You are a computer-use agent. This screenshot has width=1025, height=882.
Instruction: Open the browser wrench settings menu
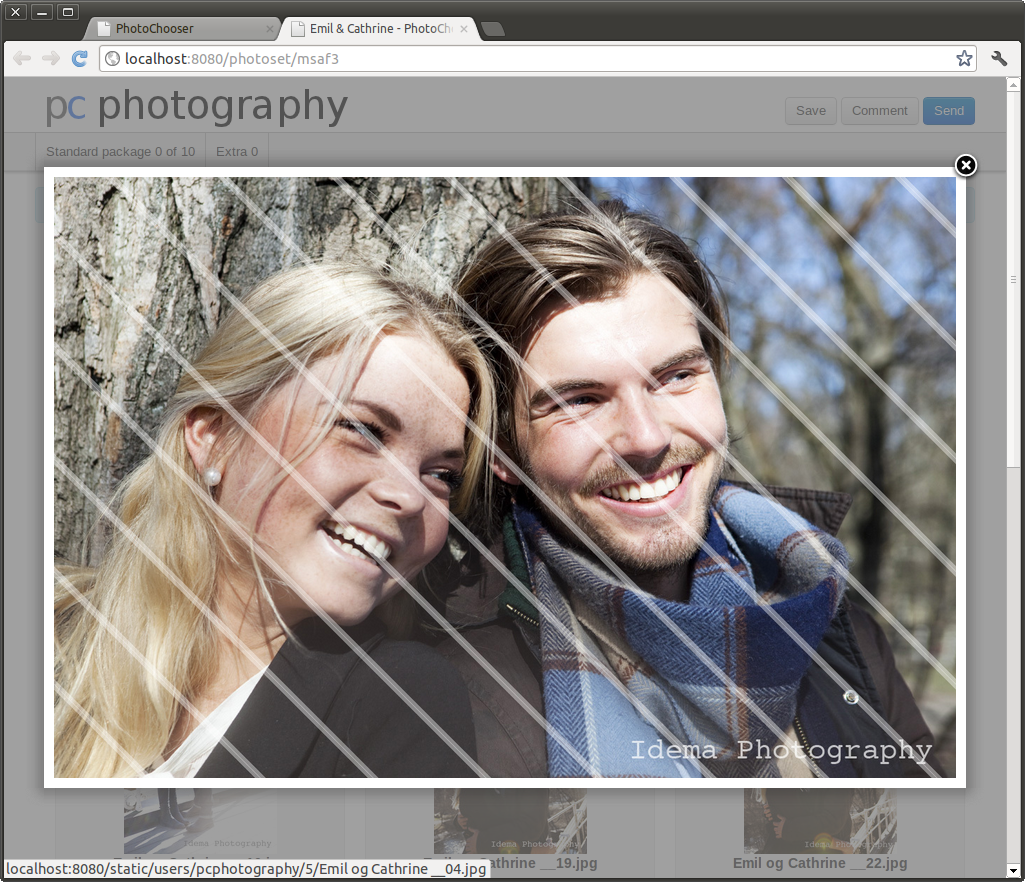click(999, 59)
